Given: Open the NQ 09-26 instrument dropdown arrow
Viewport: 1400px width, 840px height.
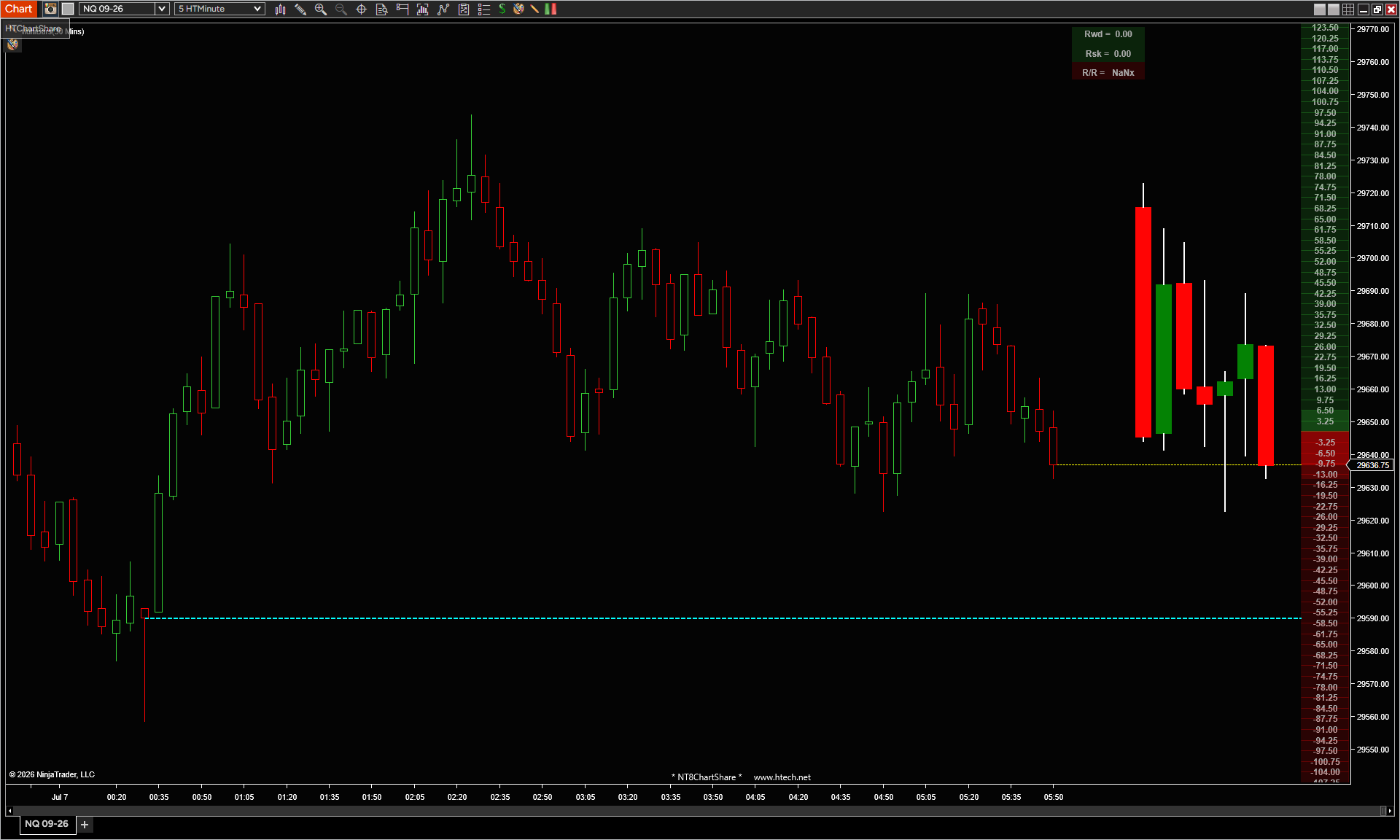Looking at the screenshot, I should click(x=162, y=9).
